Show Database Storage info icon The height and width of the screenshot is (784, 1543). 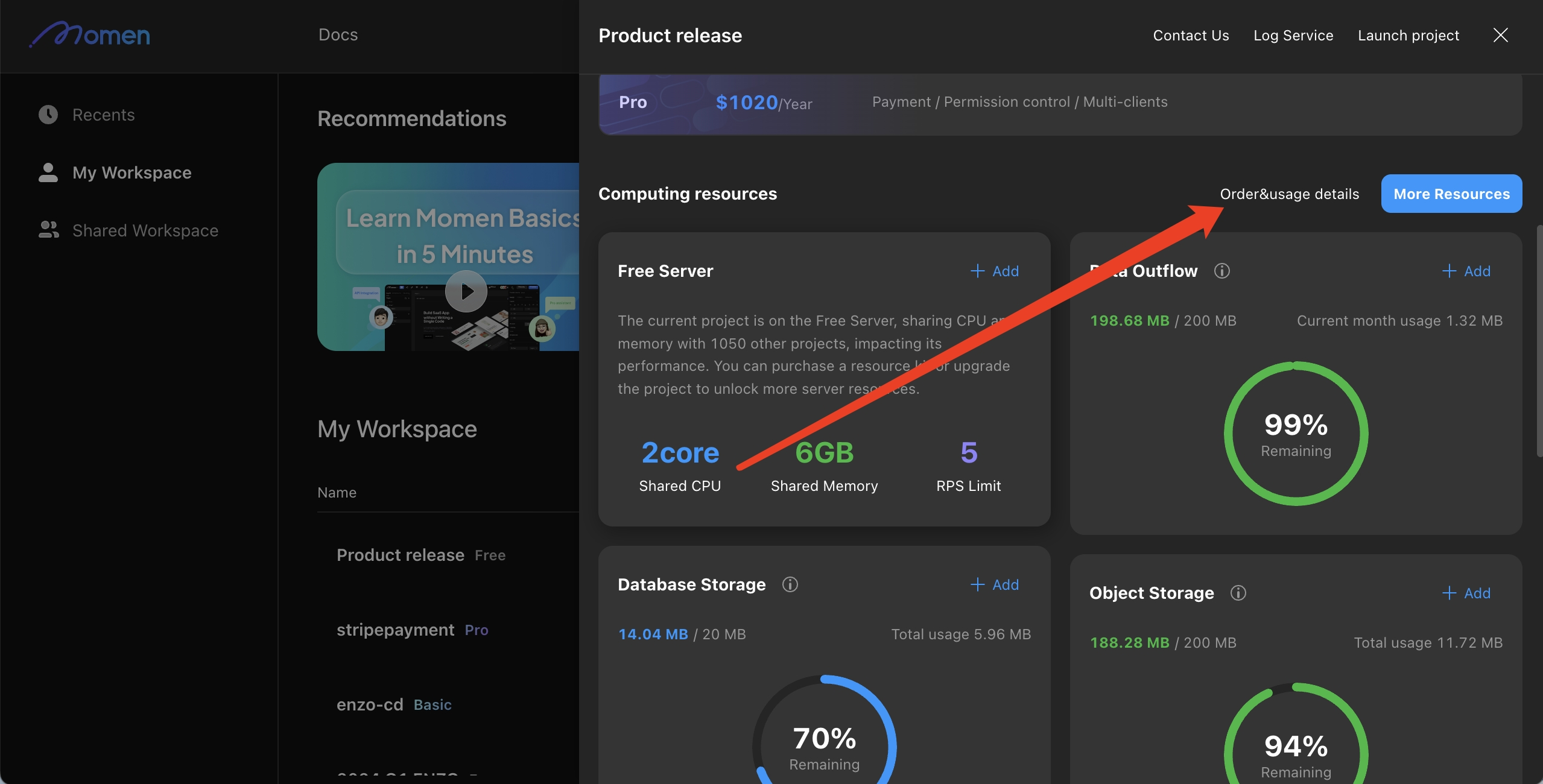coord(790,584)
